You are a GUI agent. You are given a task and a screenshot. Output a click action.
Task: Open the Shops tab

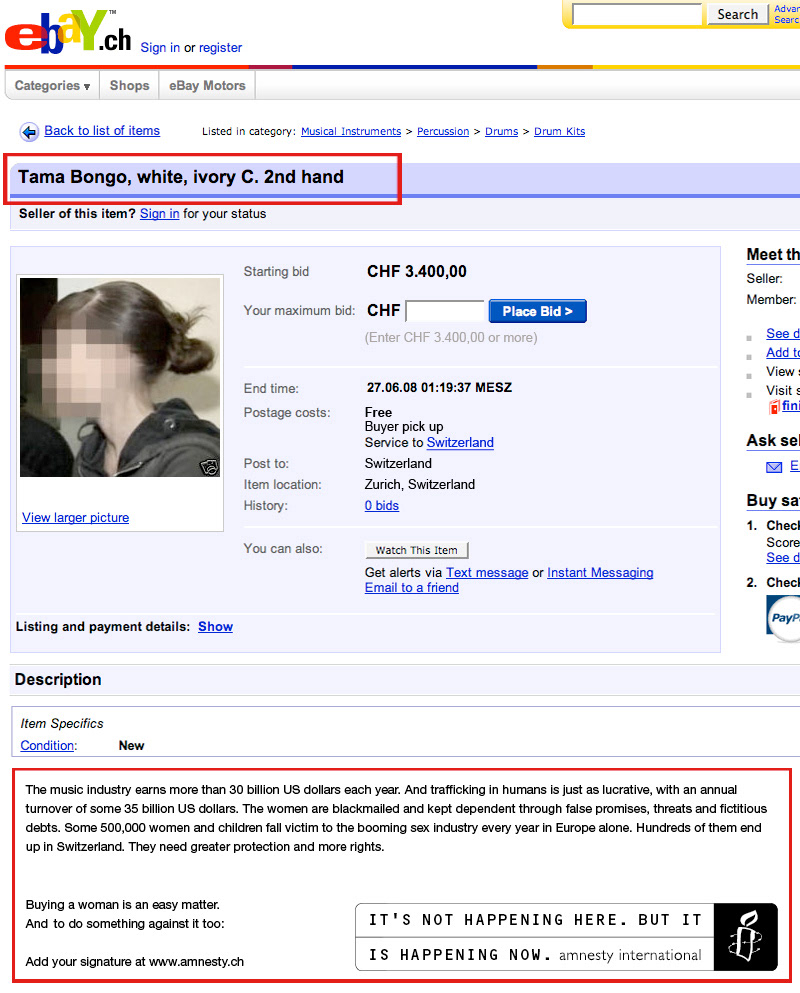[129, 85]
